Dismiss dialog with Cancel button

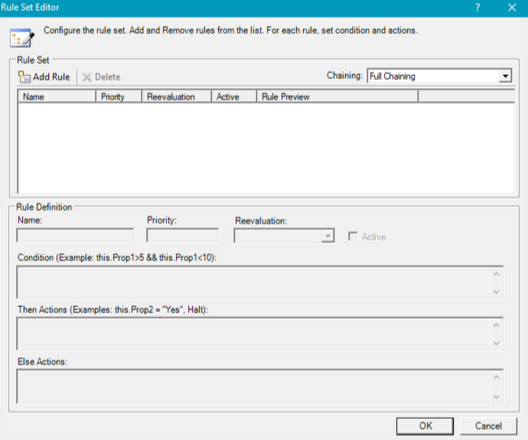tap(488, 426)
